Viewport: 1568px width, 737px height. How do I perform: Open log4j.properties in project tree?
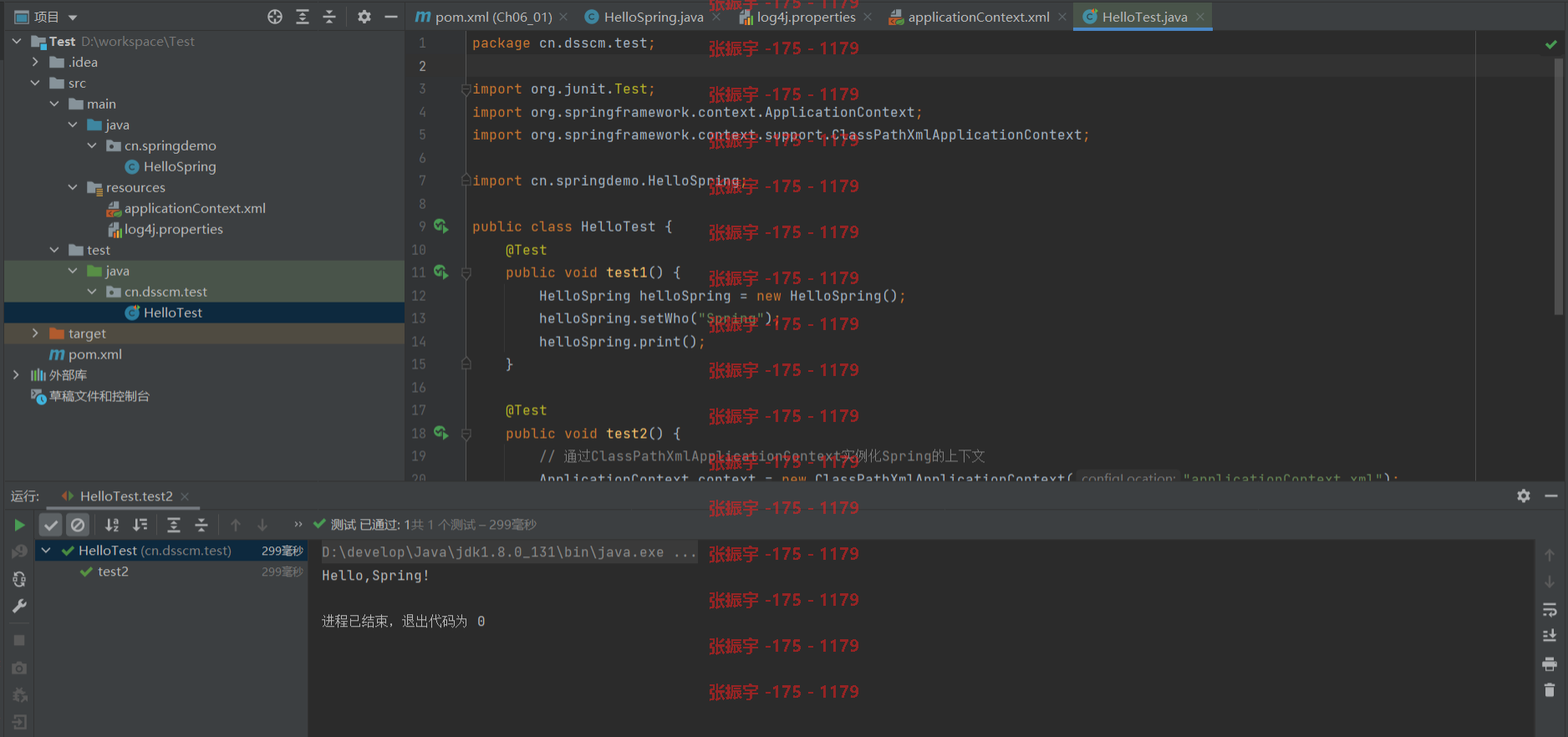coord(173,229)
